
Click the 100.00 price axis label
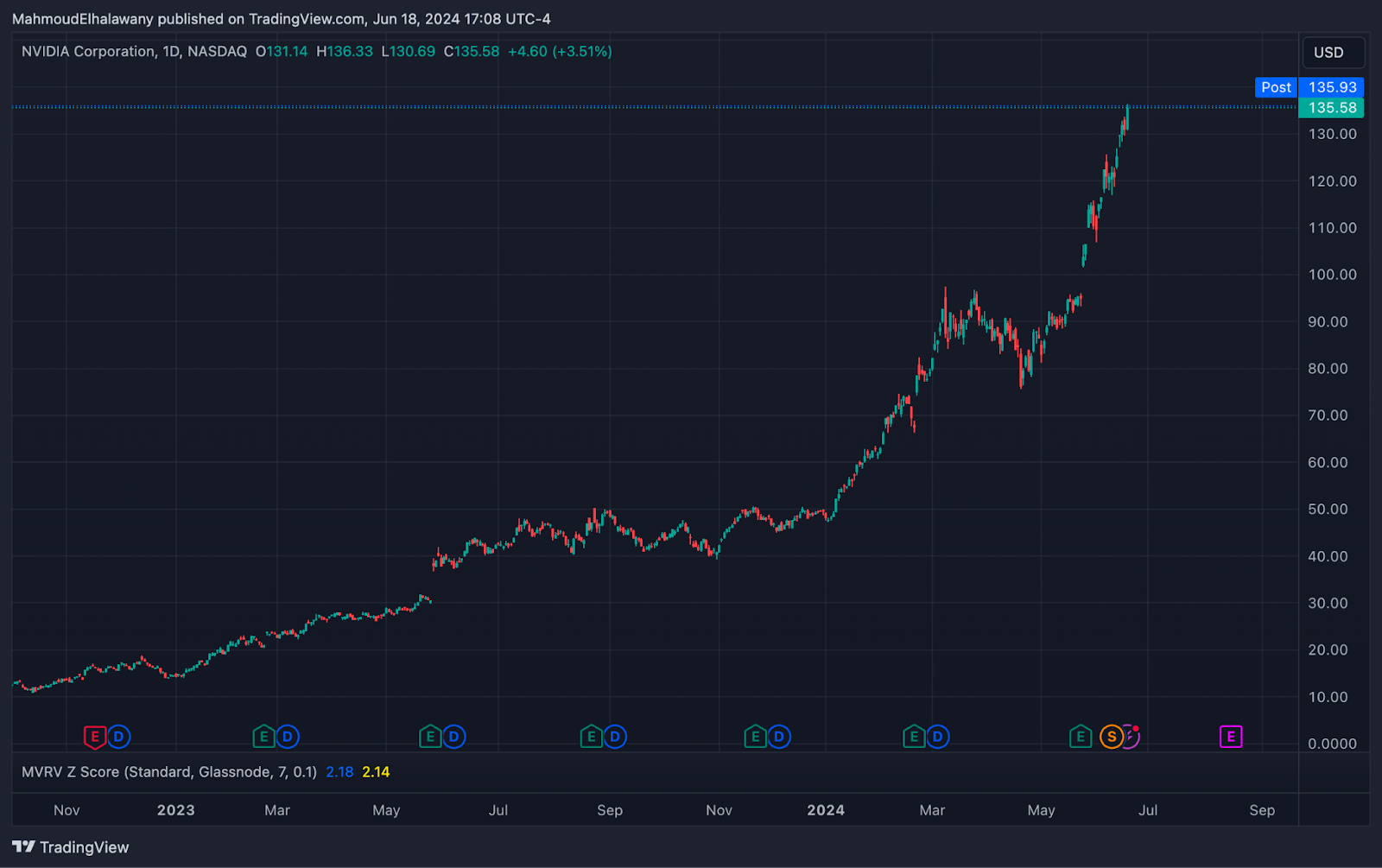[x=1332, y=275]
